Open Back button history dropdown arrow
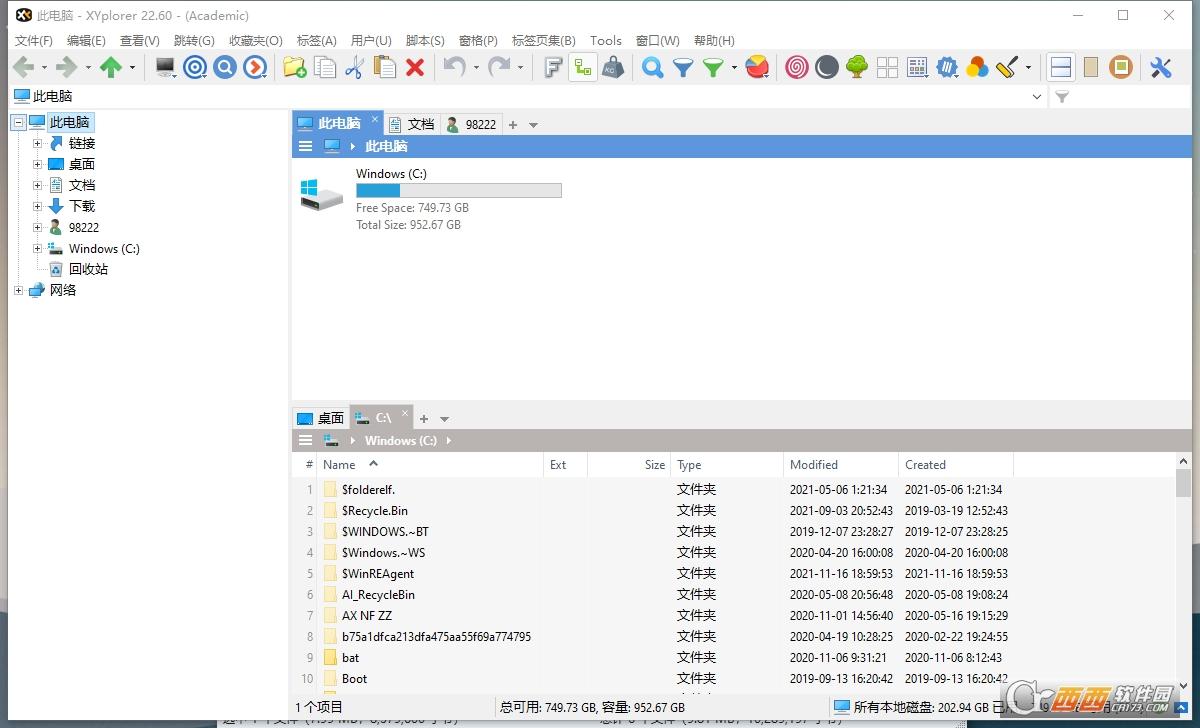The height and width of the screenshot is (728, 1200). [x=43, y=68]
